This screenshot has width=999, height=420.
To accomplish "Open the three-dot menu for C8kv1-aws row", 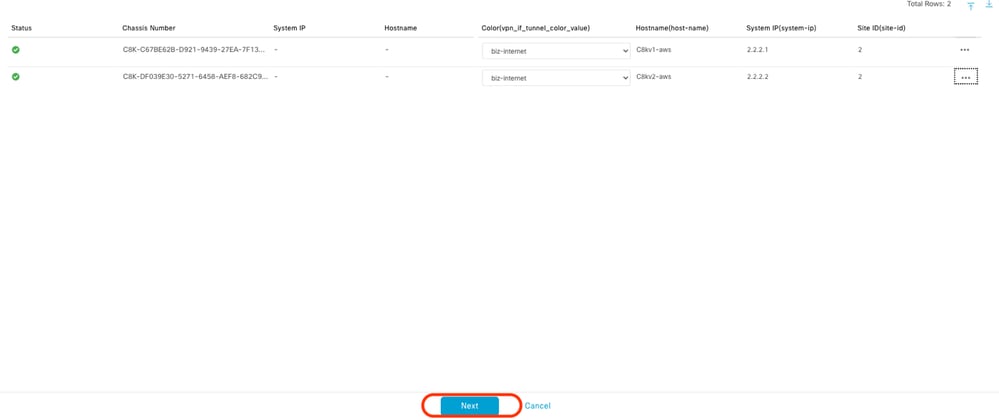I will pyautogui.click(x=965, y=50).
